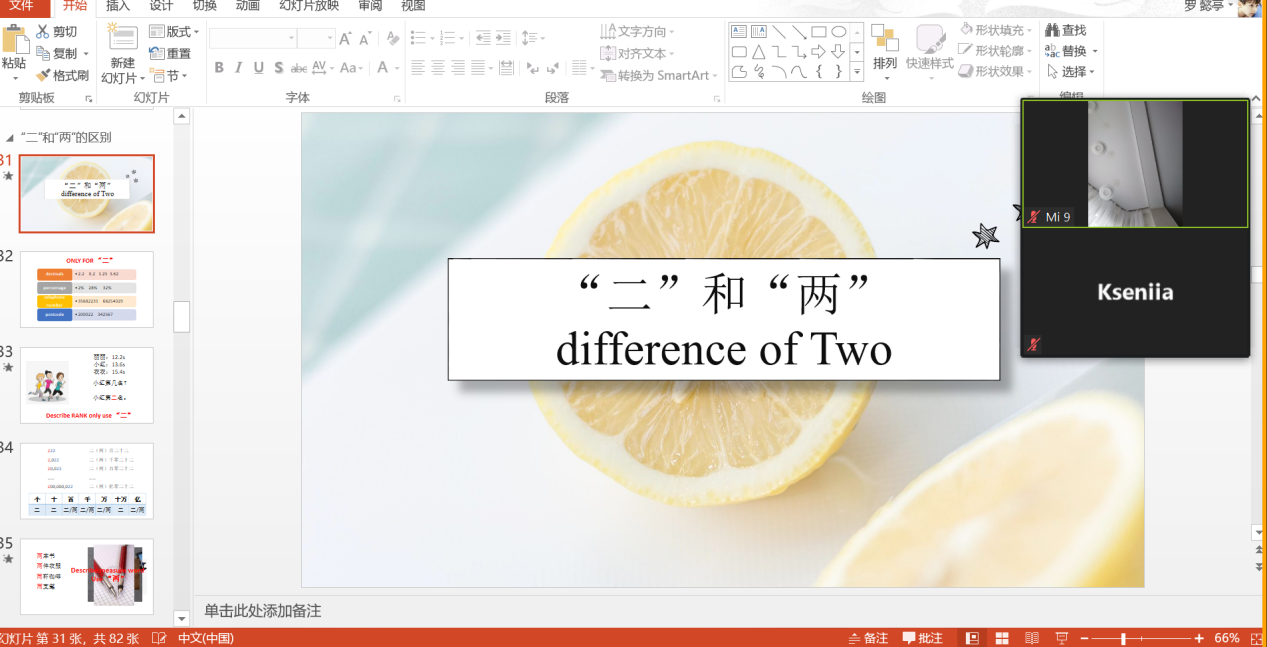
Task: Click the Text Direction (文字方向) button
Action: (x=638, y=32)
